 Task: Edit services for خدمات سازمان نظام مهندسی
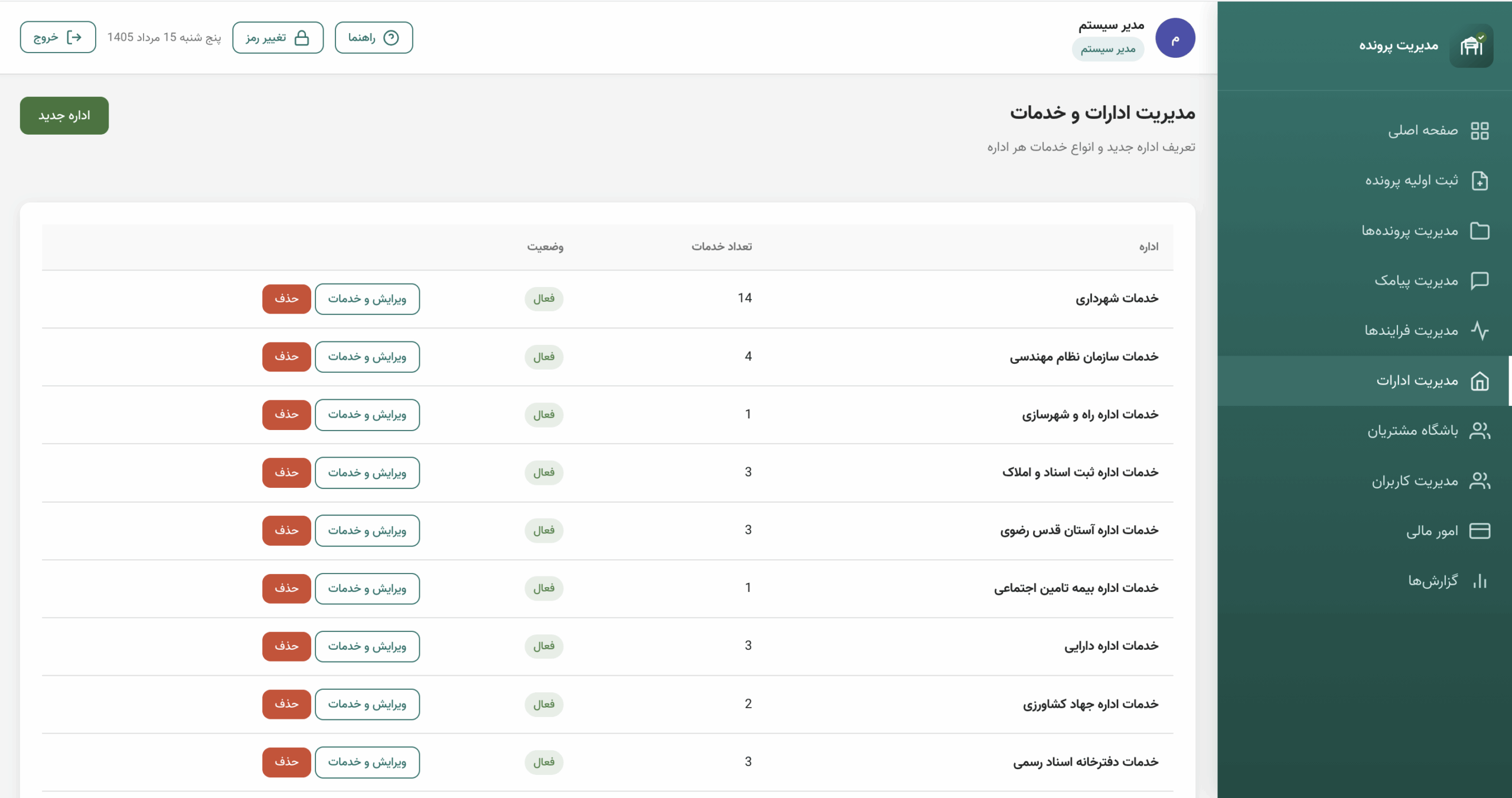pyautogui.click(x=367, y=357)
